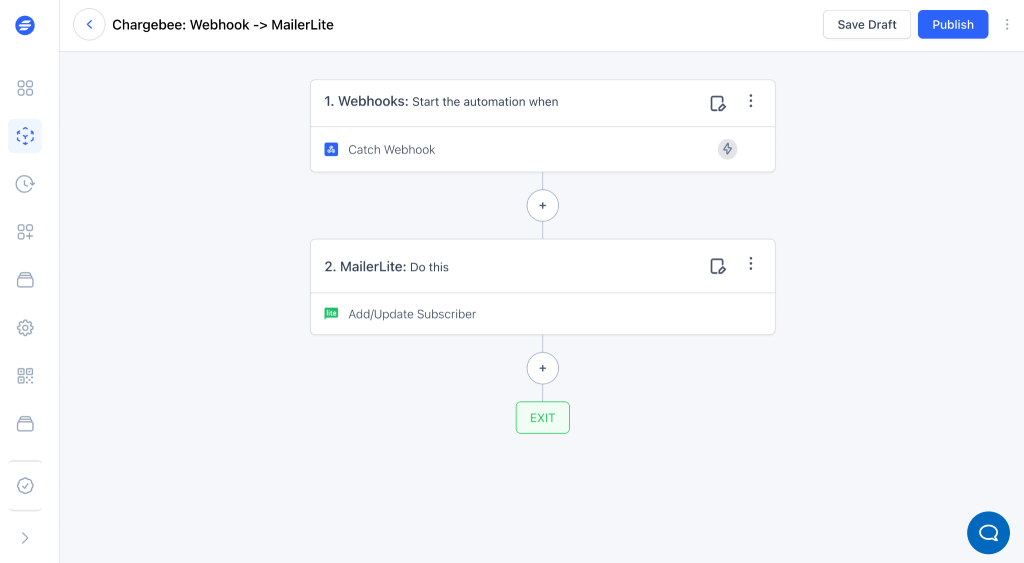Open the MailerLite step three-dot menu

point(751,264)
